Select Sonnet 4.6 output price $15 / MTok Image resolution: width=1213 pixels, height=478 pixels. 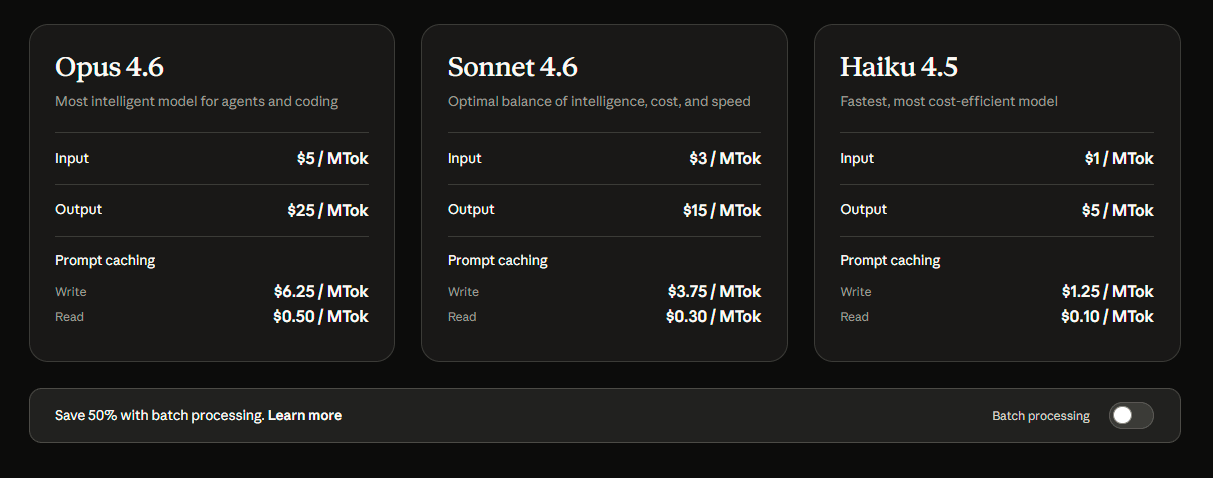click(720, 211)
